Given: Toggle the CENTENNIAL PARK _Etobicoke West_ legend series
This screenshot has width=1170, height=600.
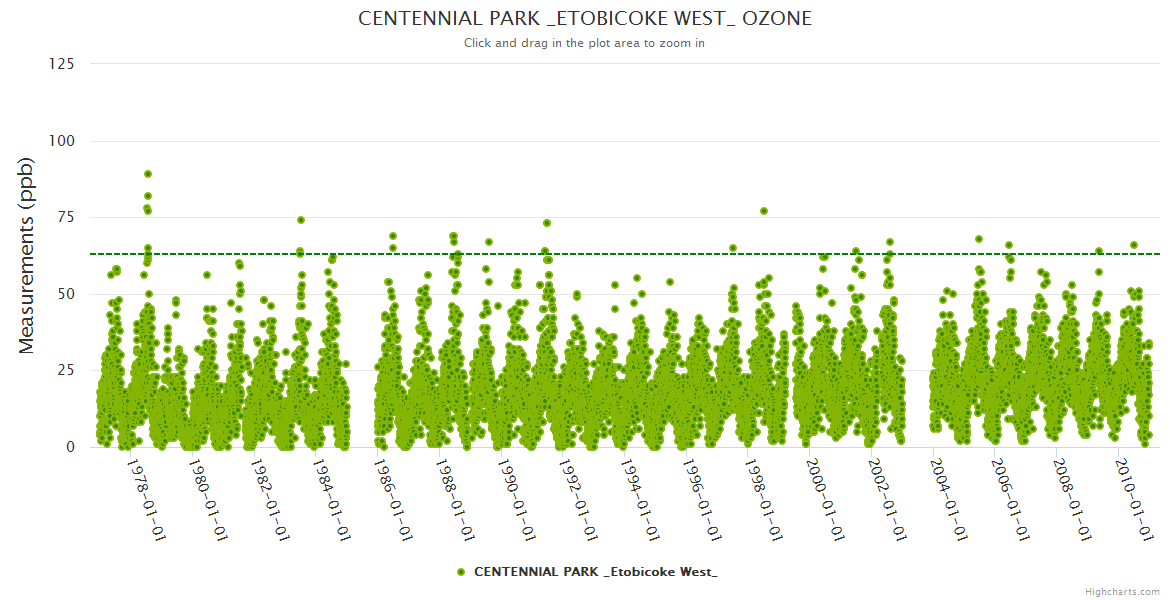Looking at the screenshot, I should [x=595, y=572].
